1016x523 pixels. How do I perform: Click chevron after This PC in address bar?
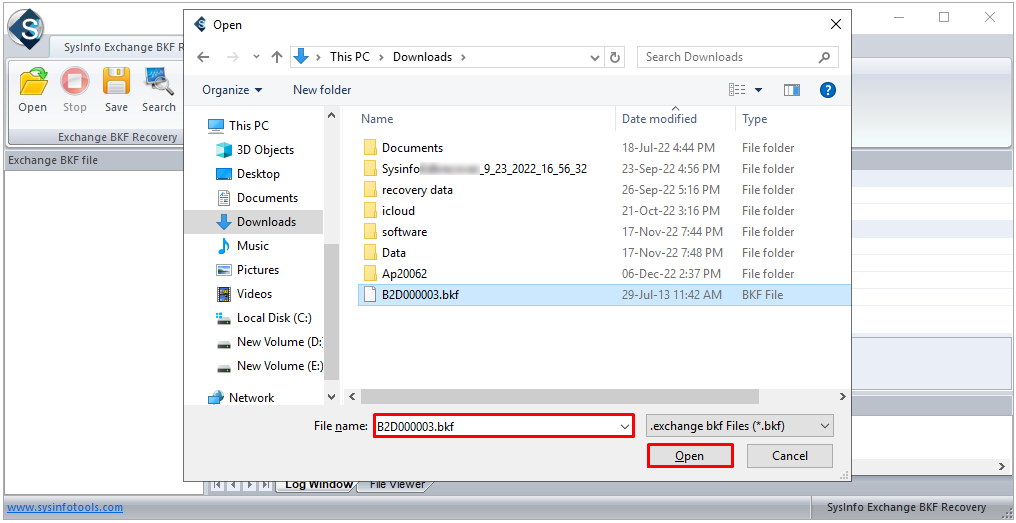[x=381, y=57]
